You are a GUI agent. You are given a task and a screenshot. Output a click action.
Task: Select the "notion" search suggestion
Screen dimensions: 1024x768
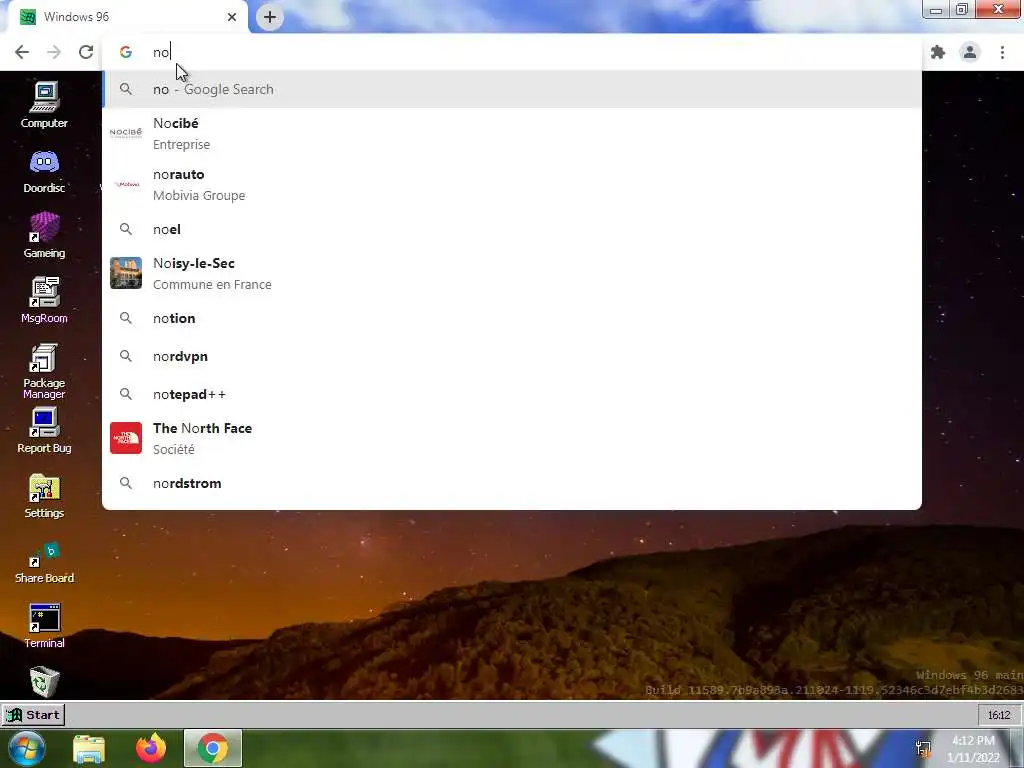pos(512,318)
